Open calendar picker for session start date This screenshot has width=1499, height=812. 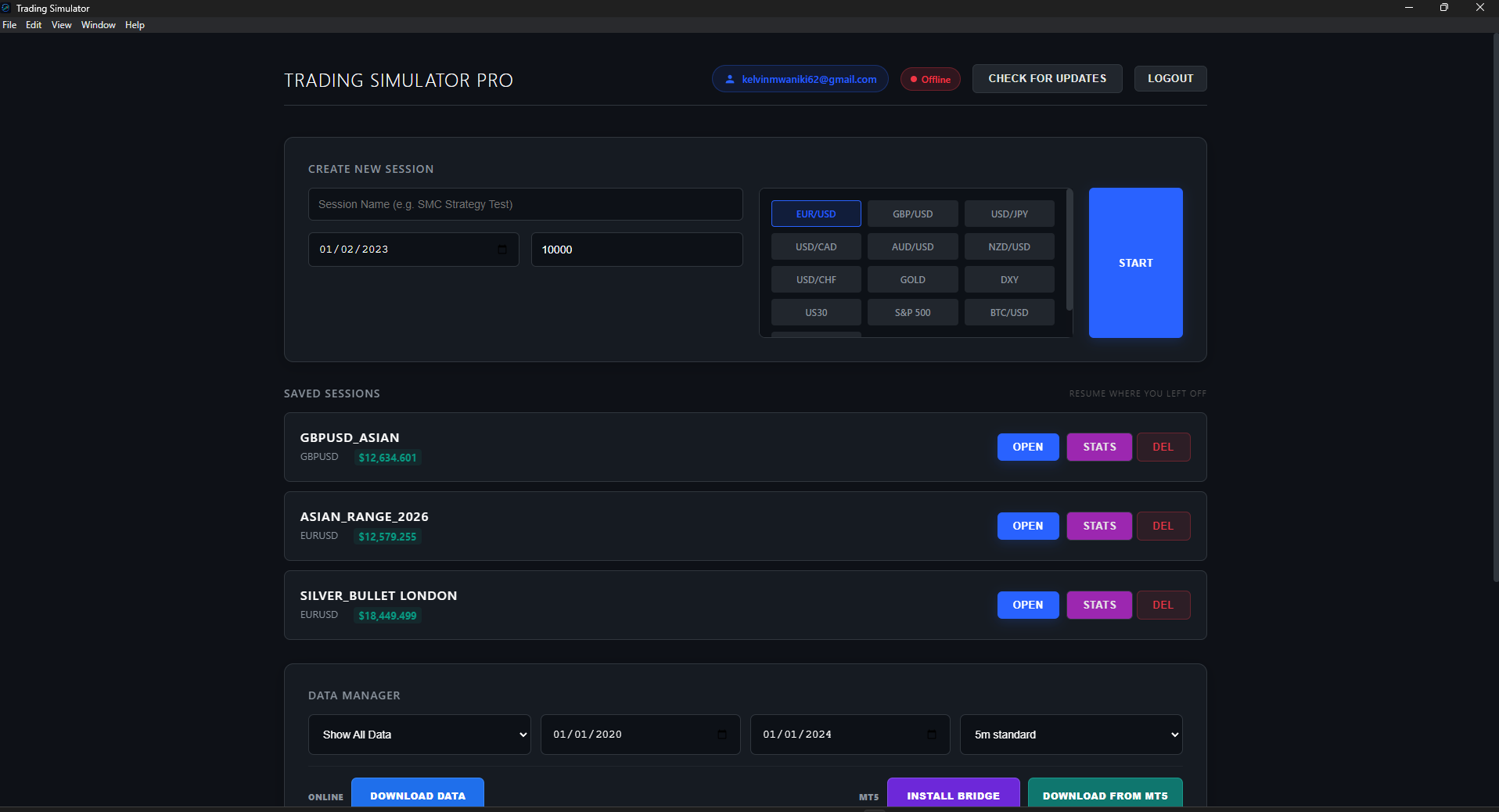coord(502,250)
